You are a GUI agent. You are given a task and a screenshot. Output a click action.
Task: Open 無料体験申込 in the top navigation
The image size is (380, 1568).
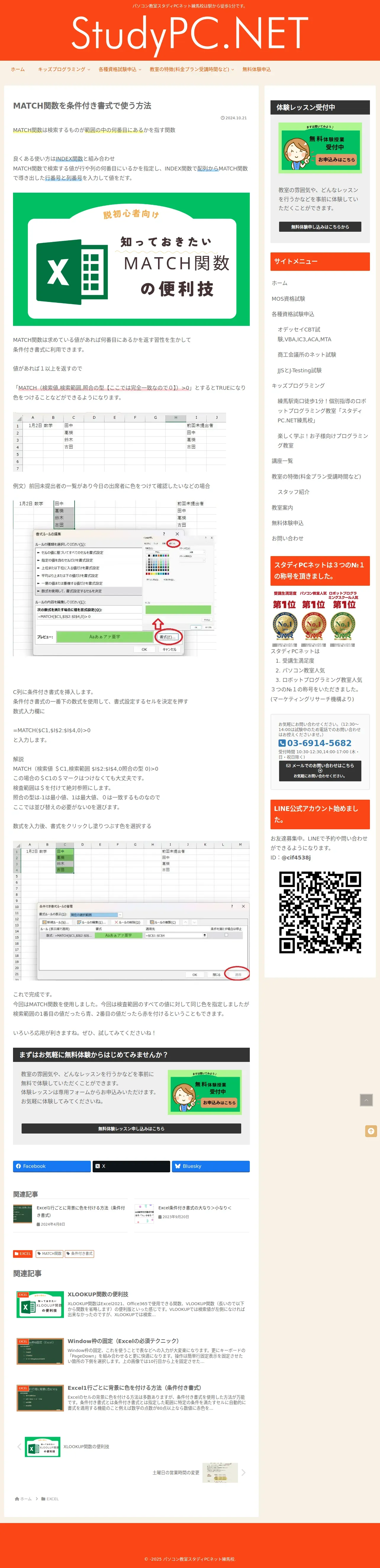click(x=256, y=69)
